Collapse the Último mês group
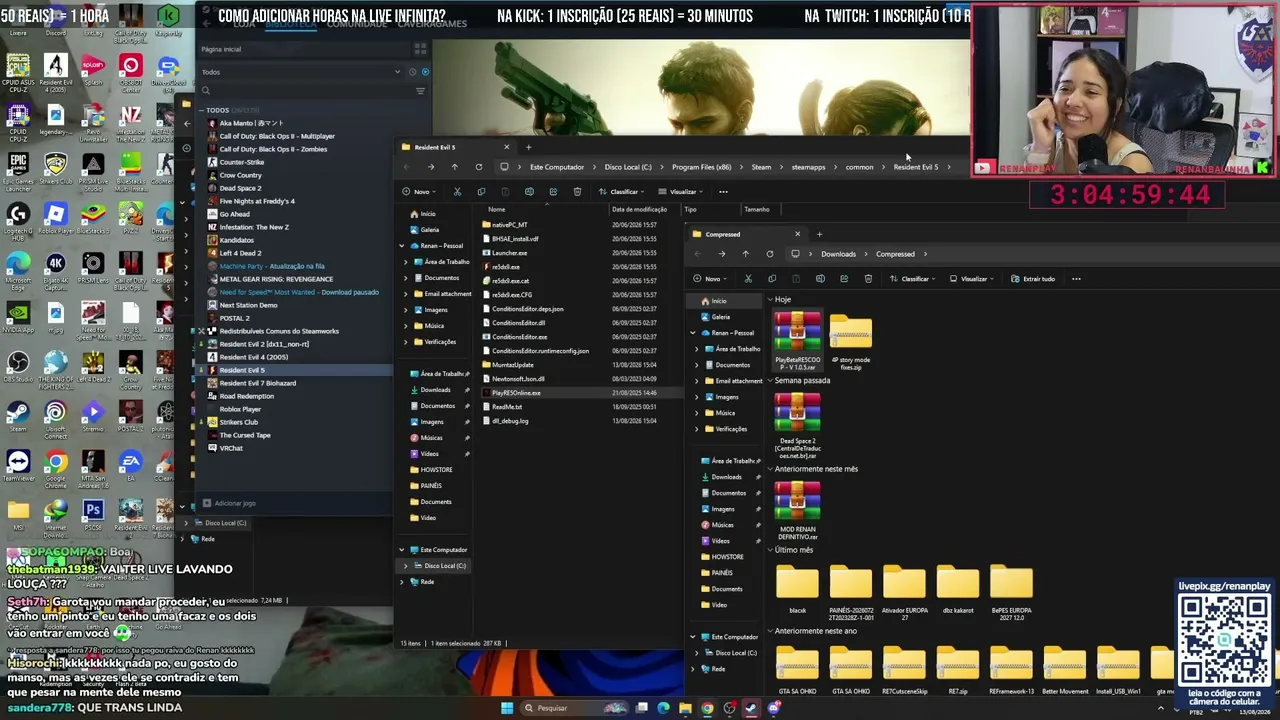 (x=771, y=550)
